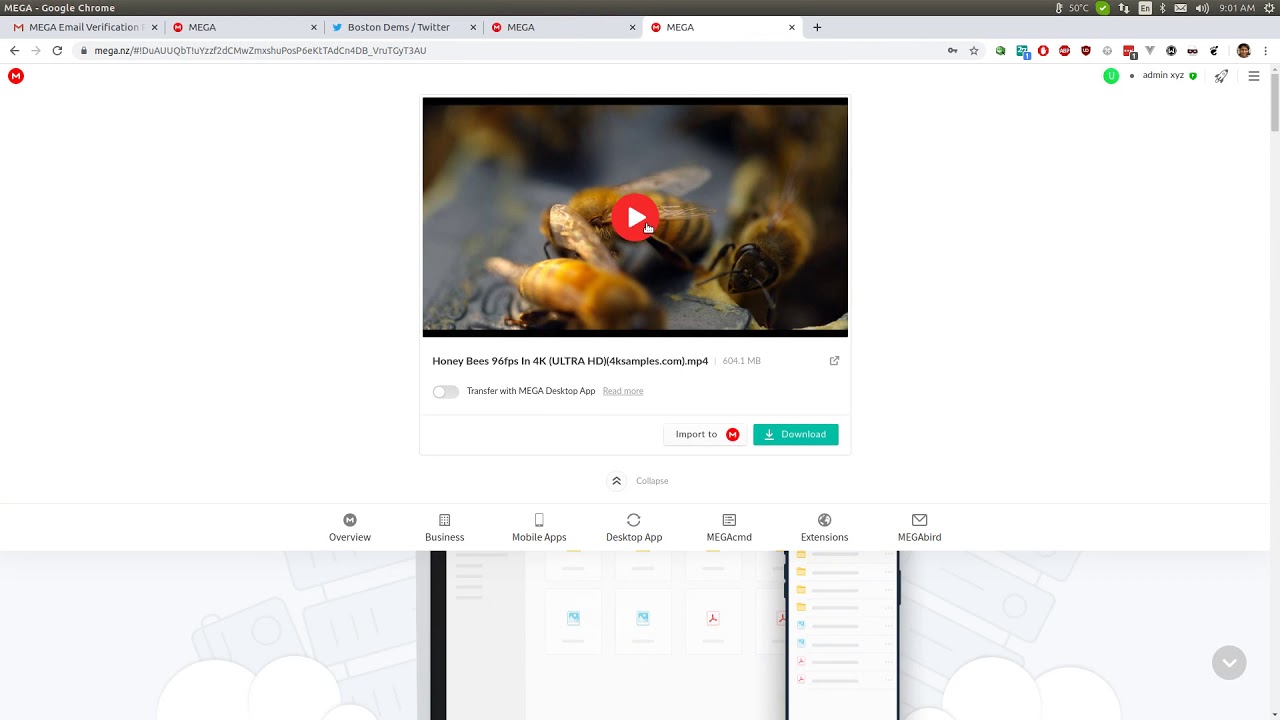Click the green checkmark tray indicator
The image size is (1280, 720).
pos(1103,8)
